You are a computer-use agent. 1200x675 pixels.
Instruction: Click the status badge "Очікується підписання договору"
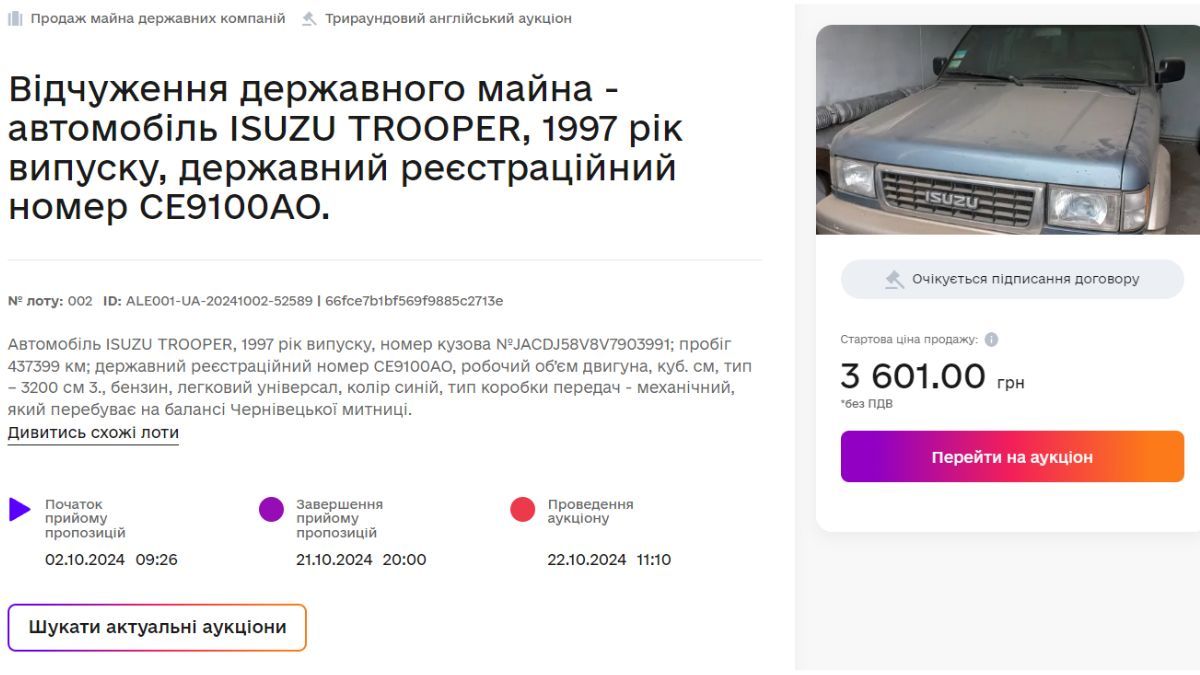pos(1013,279)
